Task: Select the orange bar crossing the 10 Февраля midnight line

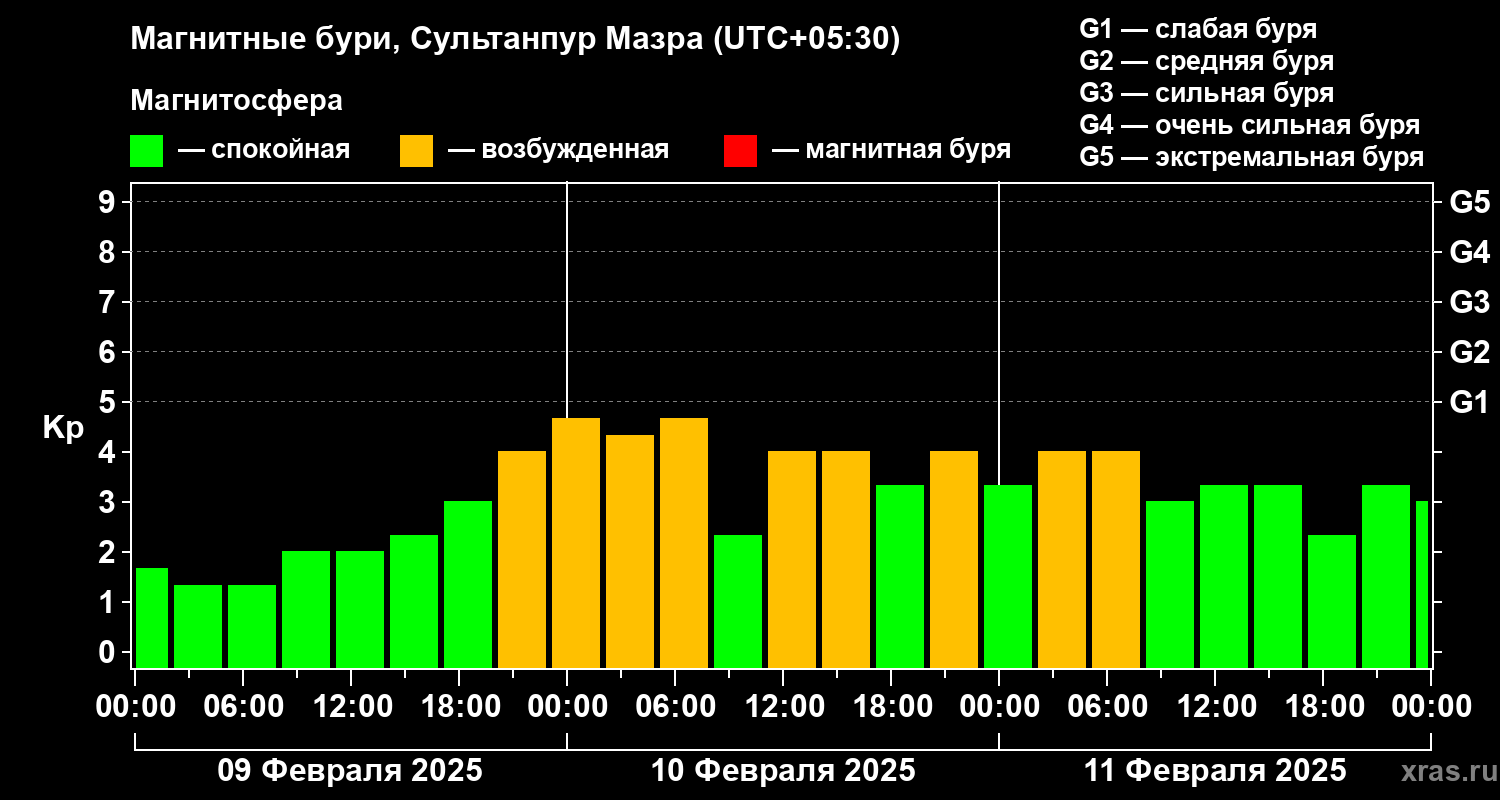Action: coord(576,543)
